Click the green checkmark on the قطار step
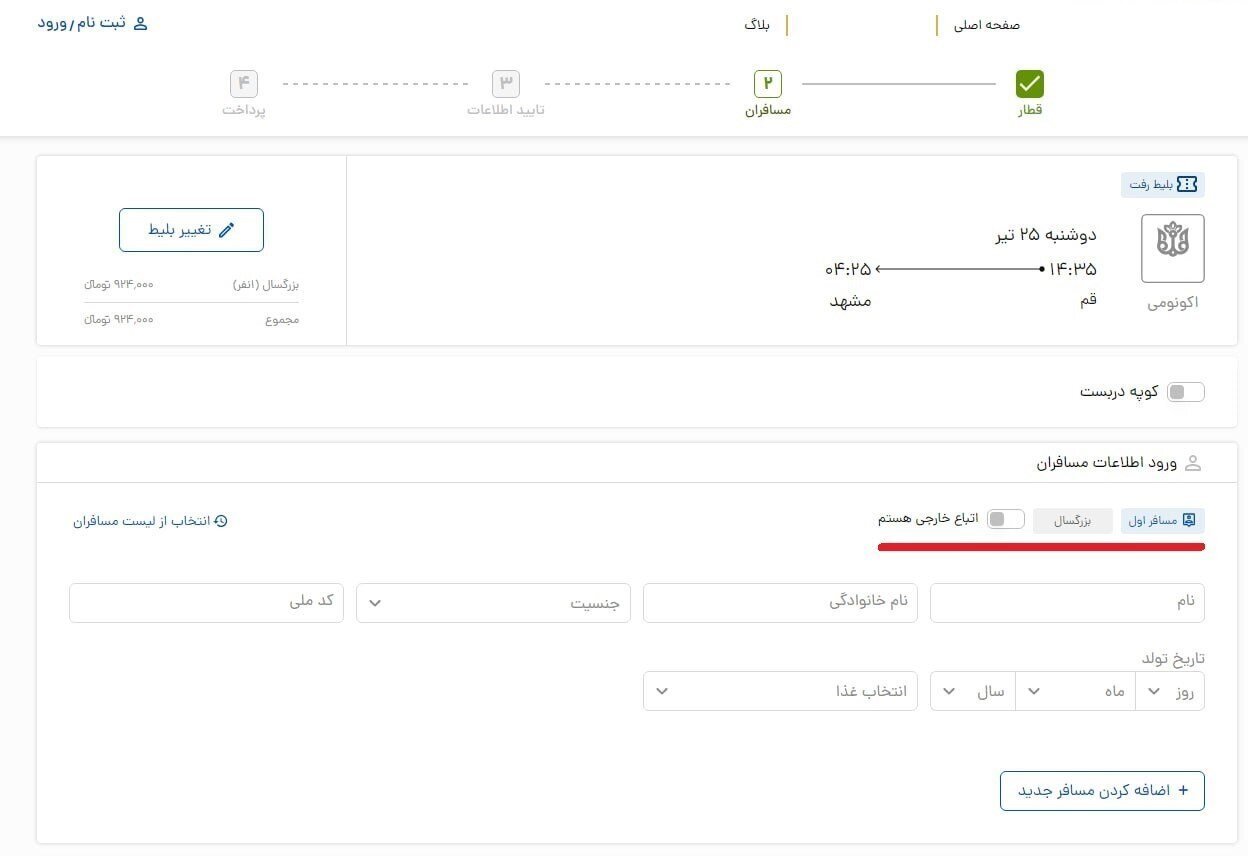Image resolution: width=1248 pixels, height=856 pixels. coord(1029,84)
